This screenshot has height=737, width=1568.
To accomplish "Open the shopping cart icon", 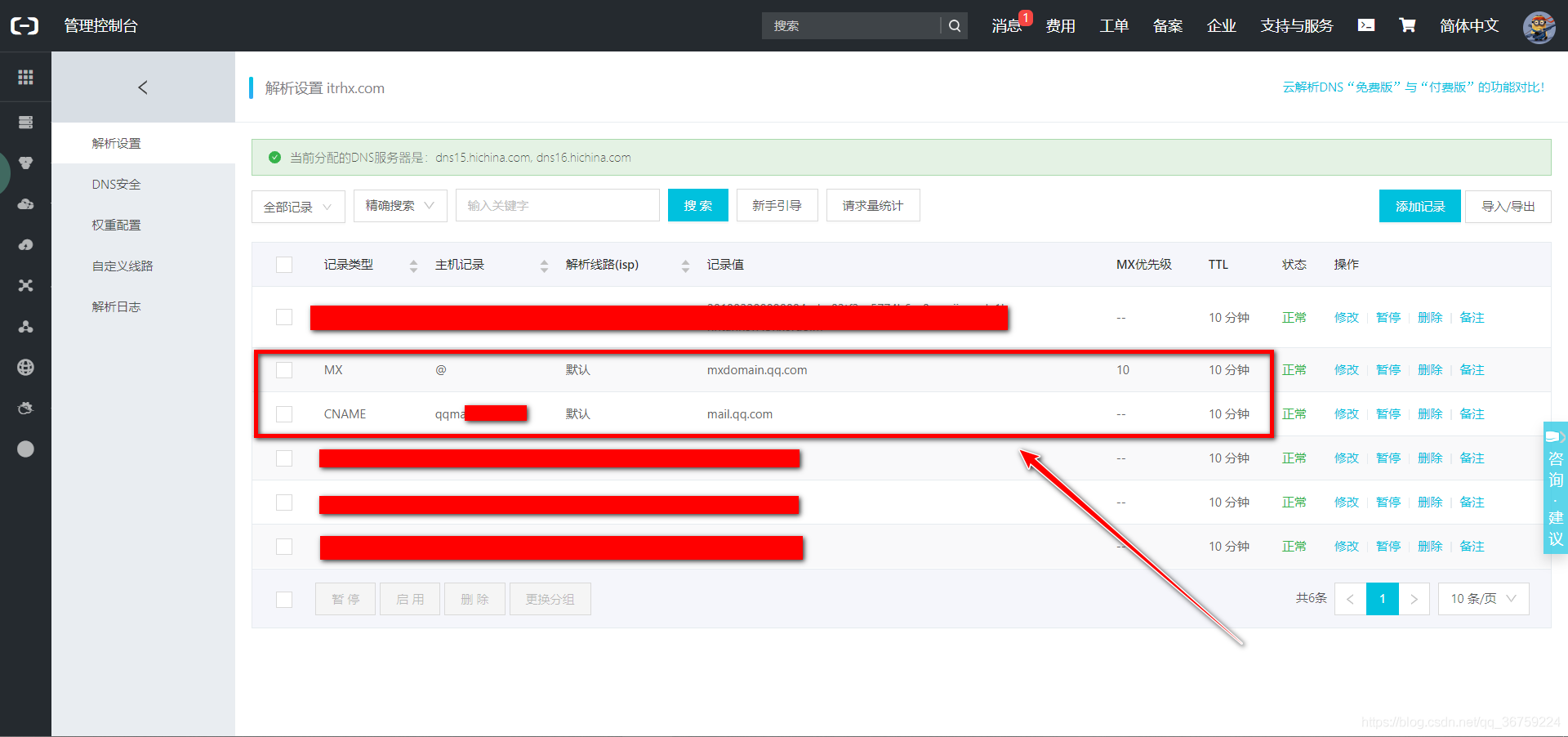I will 1406,25.
